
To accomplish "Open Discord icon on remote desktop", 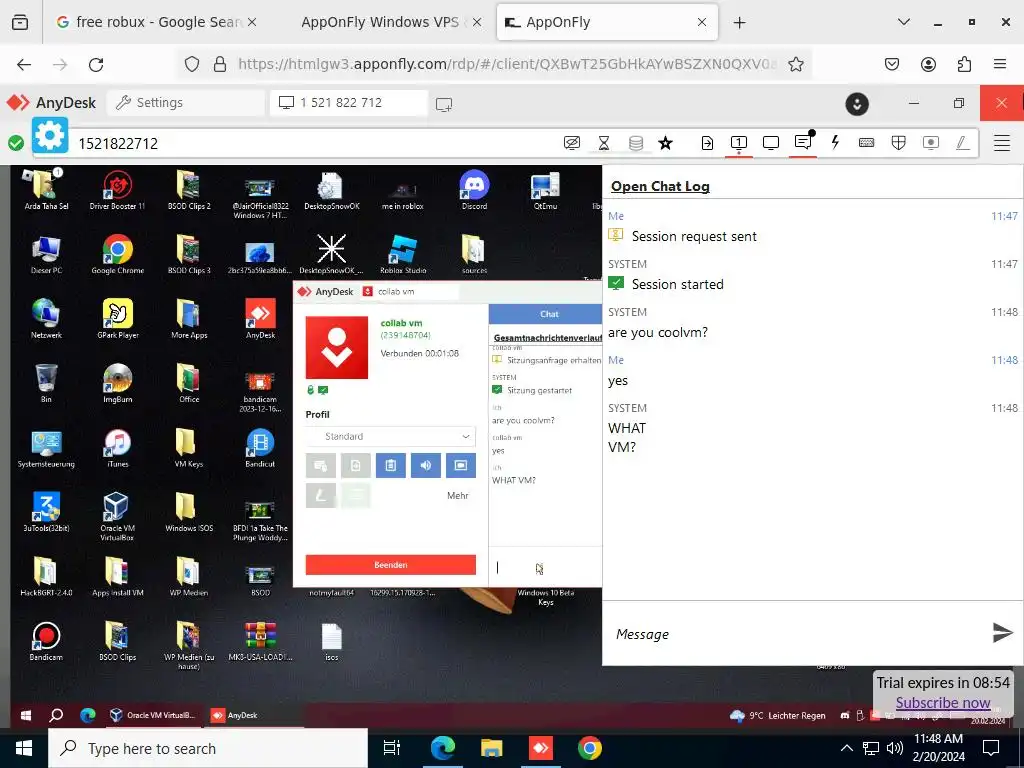I will (x=474, y=190).
